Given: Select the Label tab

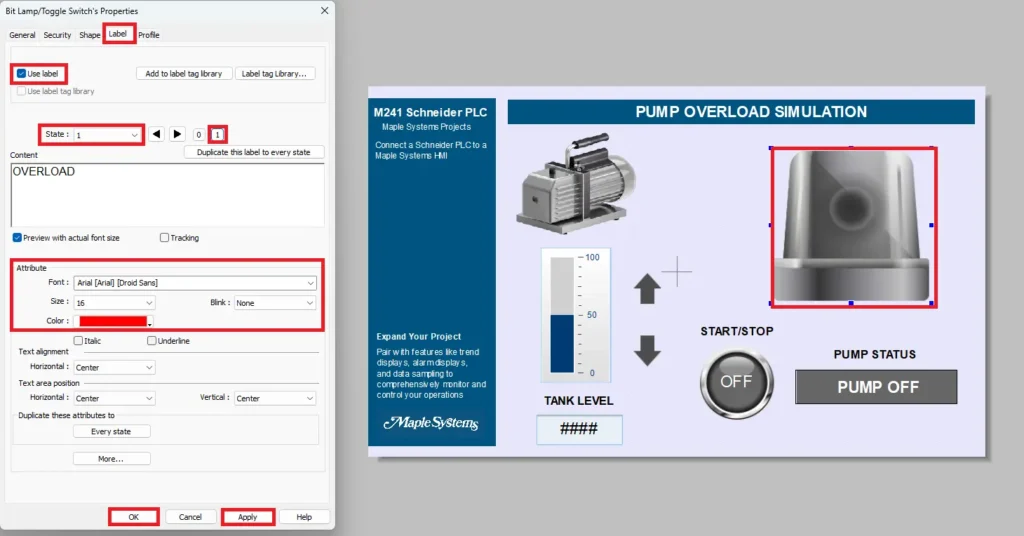Looking at the screenshot, I should tap(118, 34).
